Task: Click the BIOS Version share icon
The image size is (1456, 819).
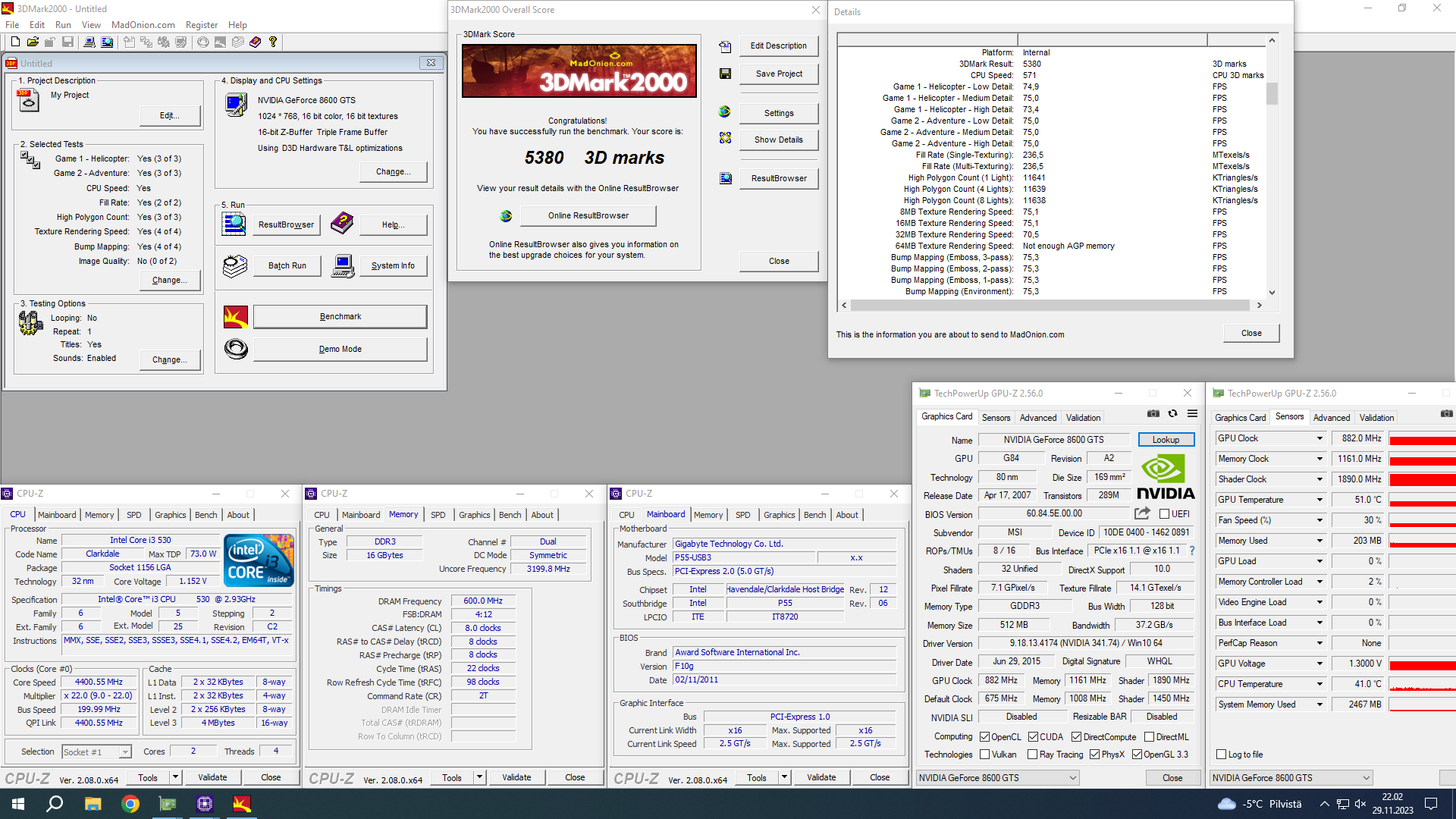Action: (1141, 513)
